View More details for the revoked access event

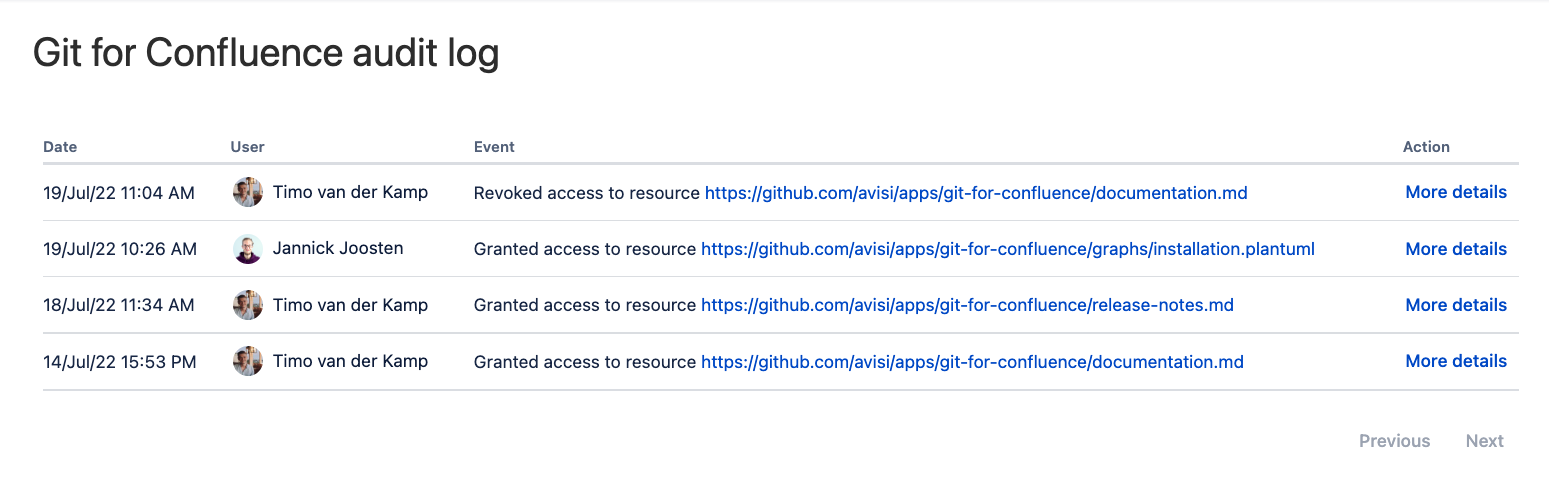coord(1455,192)
